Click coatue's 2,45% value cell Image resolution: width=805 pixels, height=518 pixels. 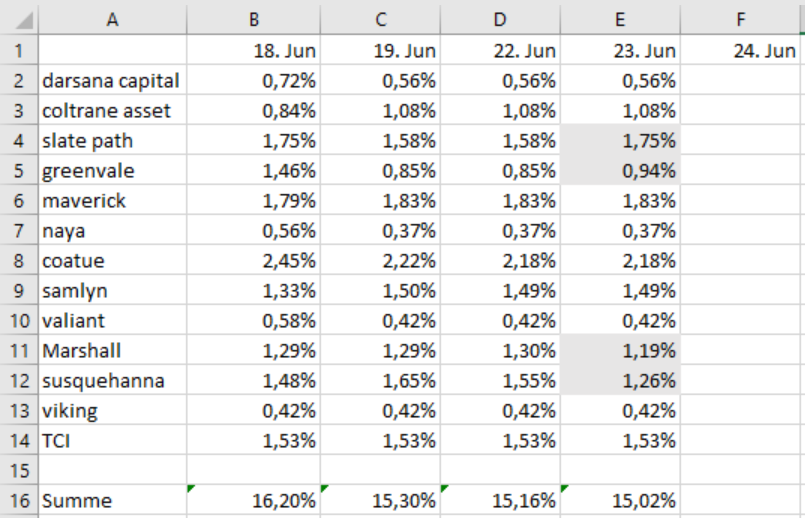256,260
